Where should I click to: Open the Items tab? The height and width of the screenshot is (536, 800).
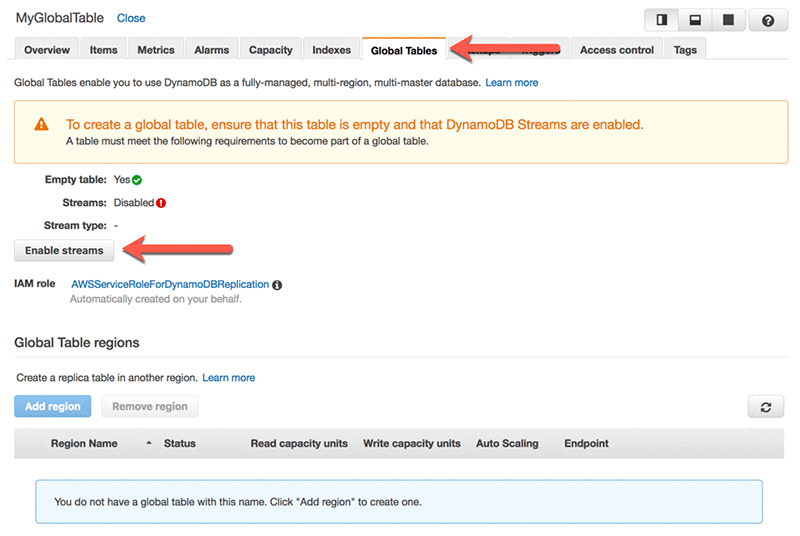[x=104, y=50]
